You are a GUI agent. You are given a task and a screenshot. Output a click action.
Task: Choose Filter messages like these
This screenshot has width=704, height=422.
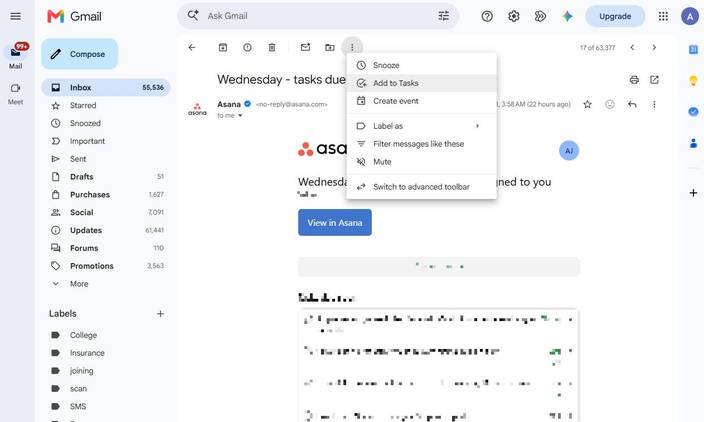pos(422,144)
